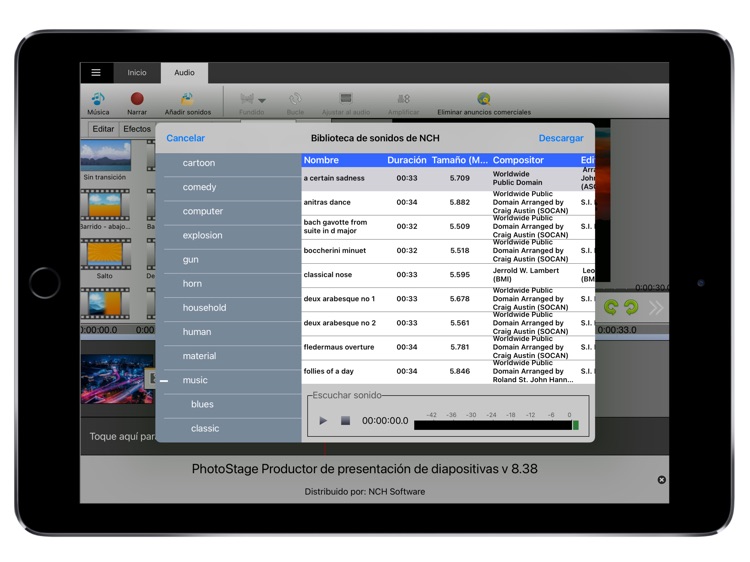Image resolution: width=750 pixels, height=562 pixels.
Task: Choose the Barrido - abajo transition thumbnail
Action: [106, 205]
